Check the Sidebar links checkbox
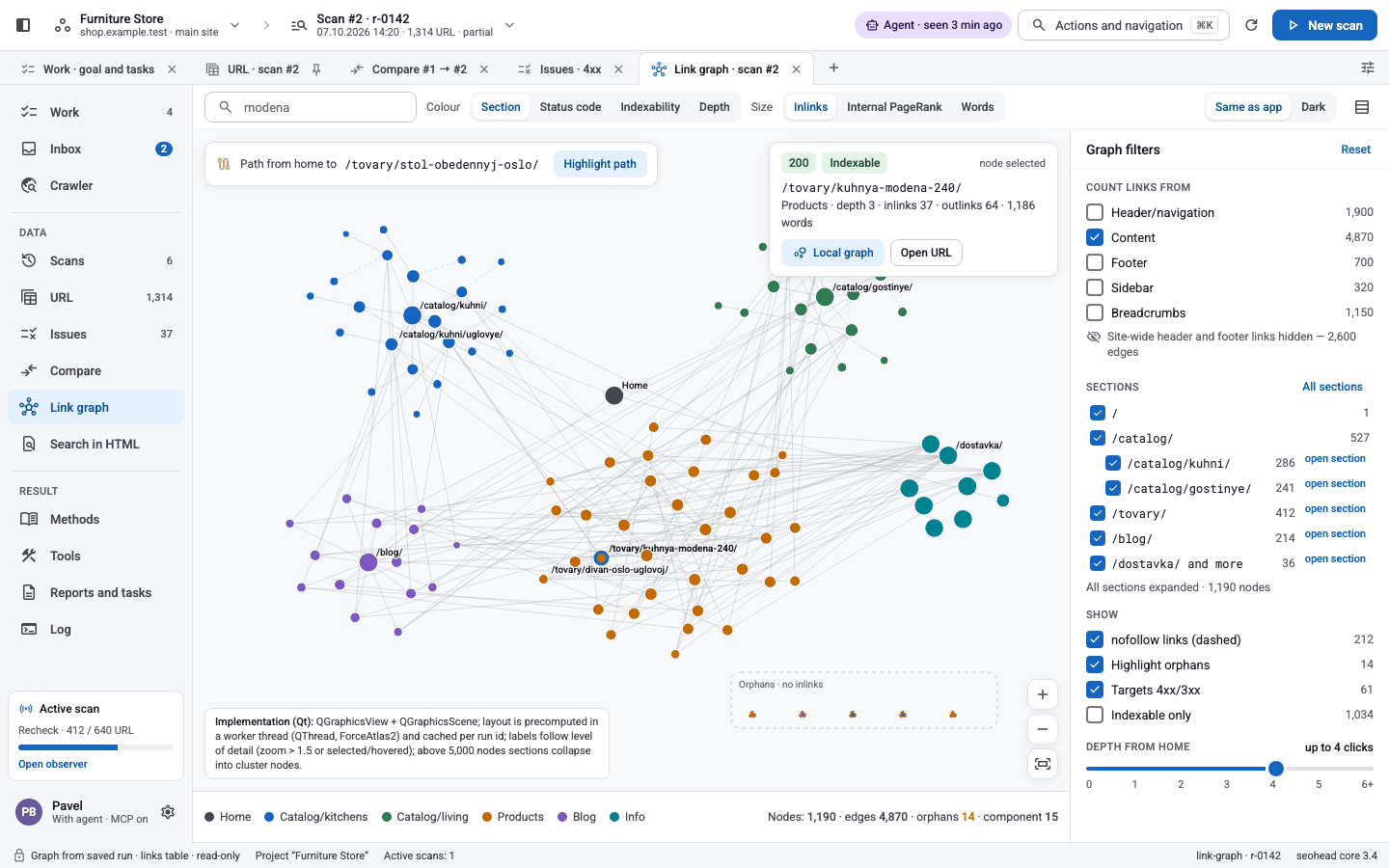The height and width of the screenshot is (868, 1389). 1095,287
